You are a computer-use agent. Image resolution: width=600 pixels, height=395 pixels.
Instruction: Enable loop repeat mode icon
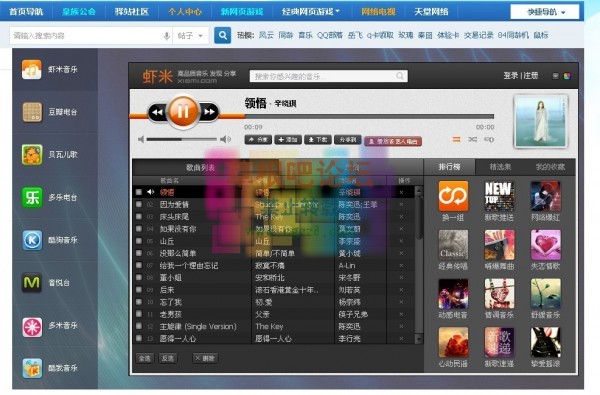coord(489,139)
